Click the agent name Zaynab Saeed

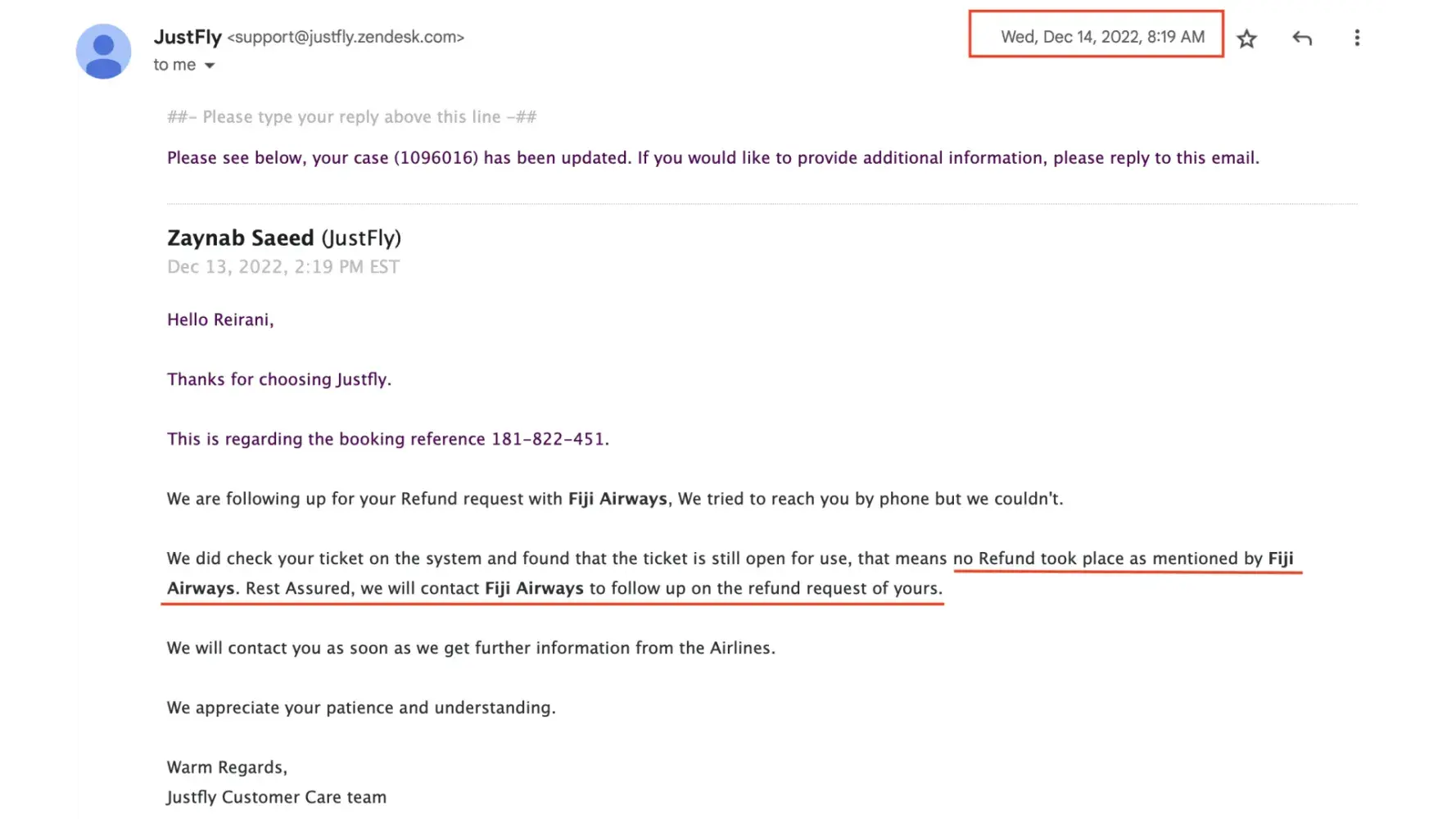tap(241, 238)
